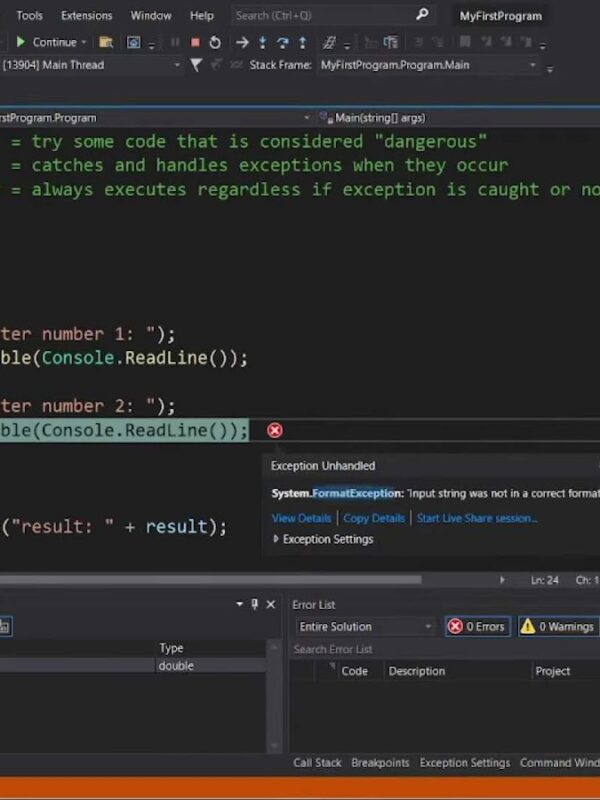Toggle the 0 Warnings filter button

pyautogui.click(x=559, y=627)
